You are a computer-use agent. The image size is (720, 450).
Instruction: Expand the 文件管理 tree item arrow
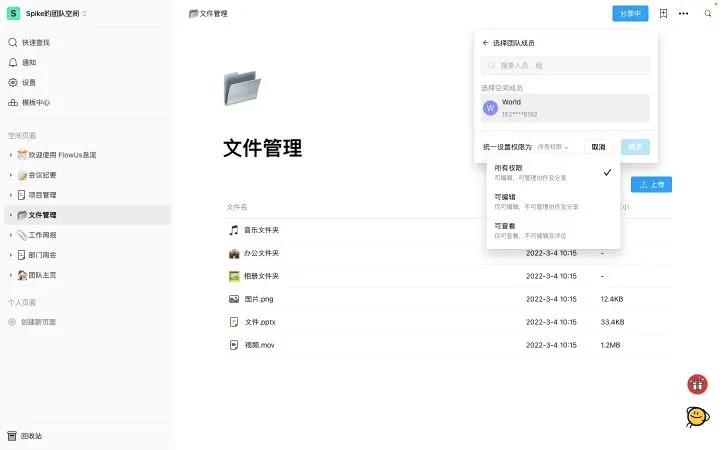pos(11,215)
